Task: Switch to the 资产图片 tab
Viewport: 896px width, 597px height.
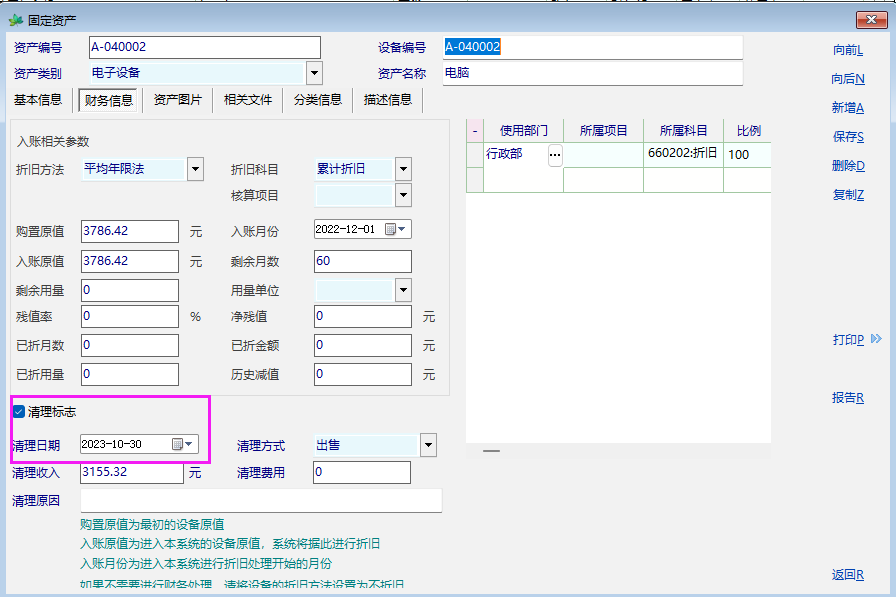Action: coord(178,99)
